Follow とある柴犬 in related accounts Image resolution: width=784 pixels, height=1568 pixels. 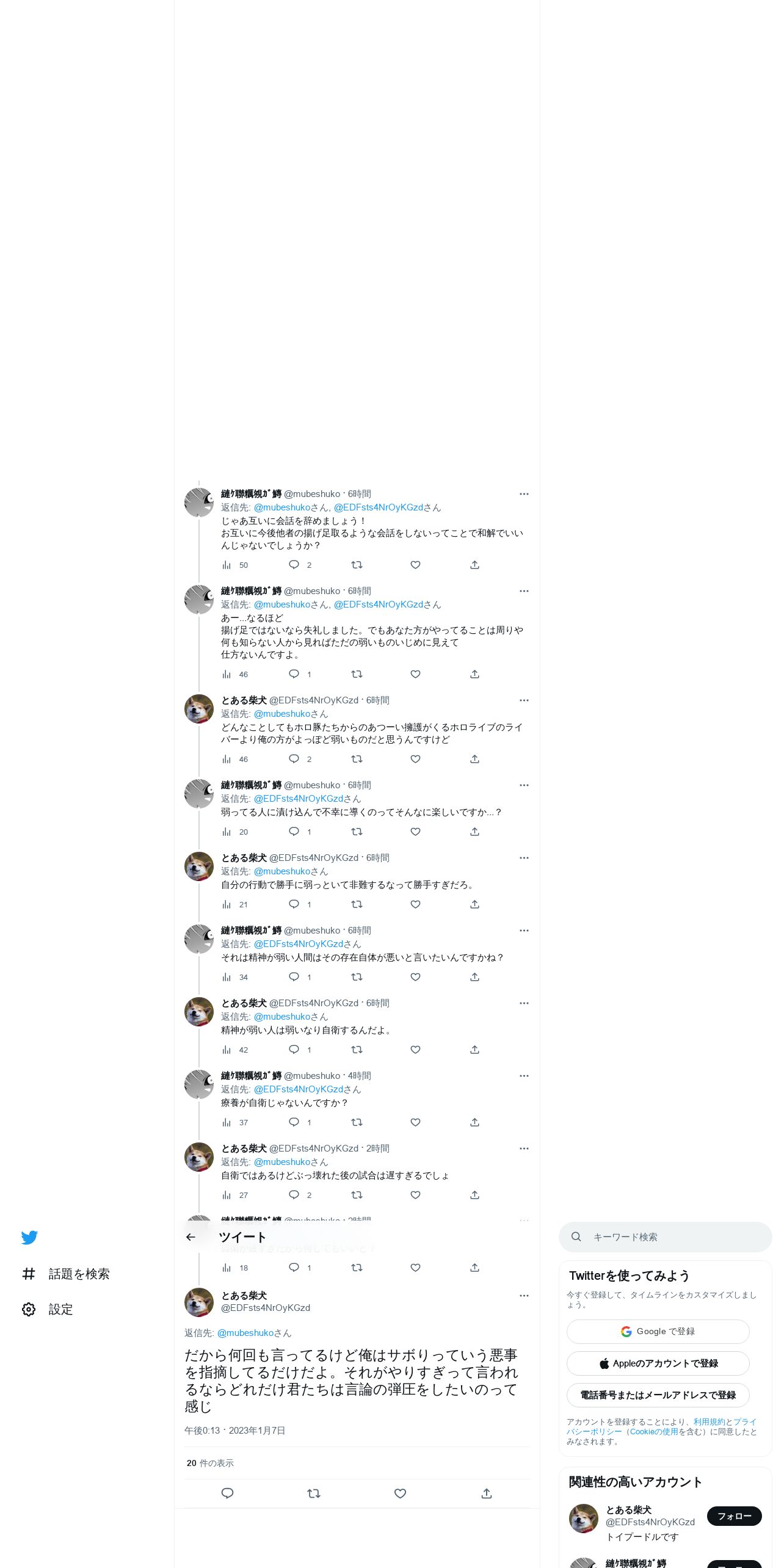click(x=735, y=1515)
